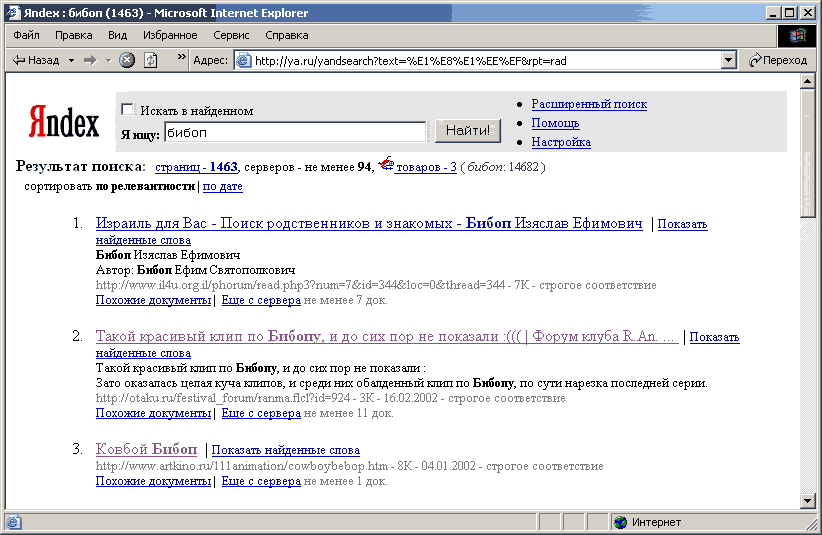Click the страниц - 1463 link
Viewport: 822px width, 535px height.
tap(197, 167)
